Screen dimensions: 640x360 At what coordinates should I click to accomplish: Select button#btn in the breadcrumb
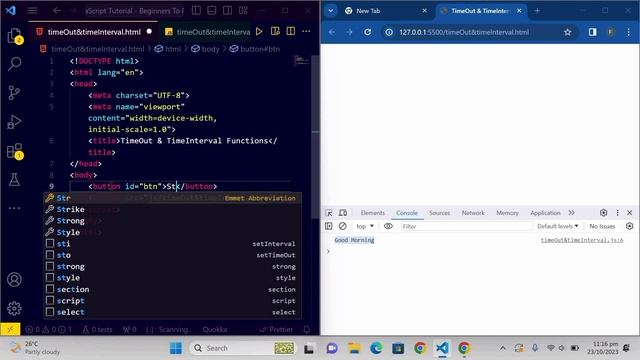pyautogui.click(x=255, y=49)
